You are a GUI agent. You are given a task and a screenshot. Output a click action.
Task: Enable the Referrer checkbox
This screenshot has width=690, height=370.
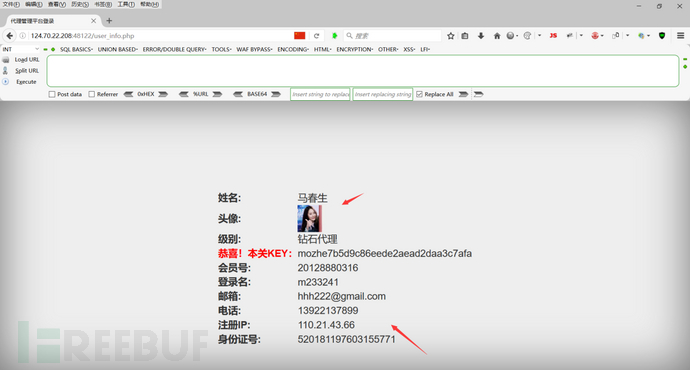pos(92,94)
